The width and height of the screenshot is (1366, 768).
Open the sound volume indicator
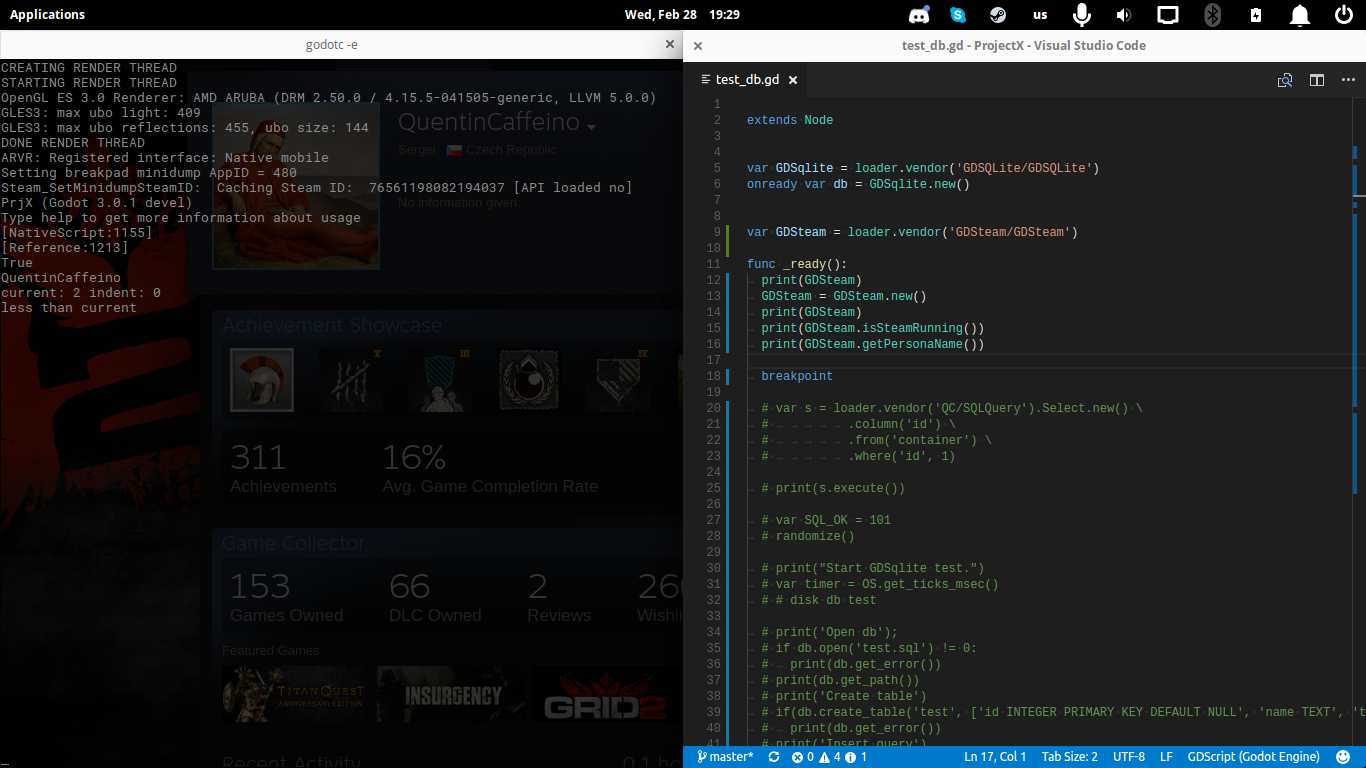(x=1124, y=15)
